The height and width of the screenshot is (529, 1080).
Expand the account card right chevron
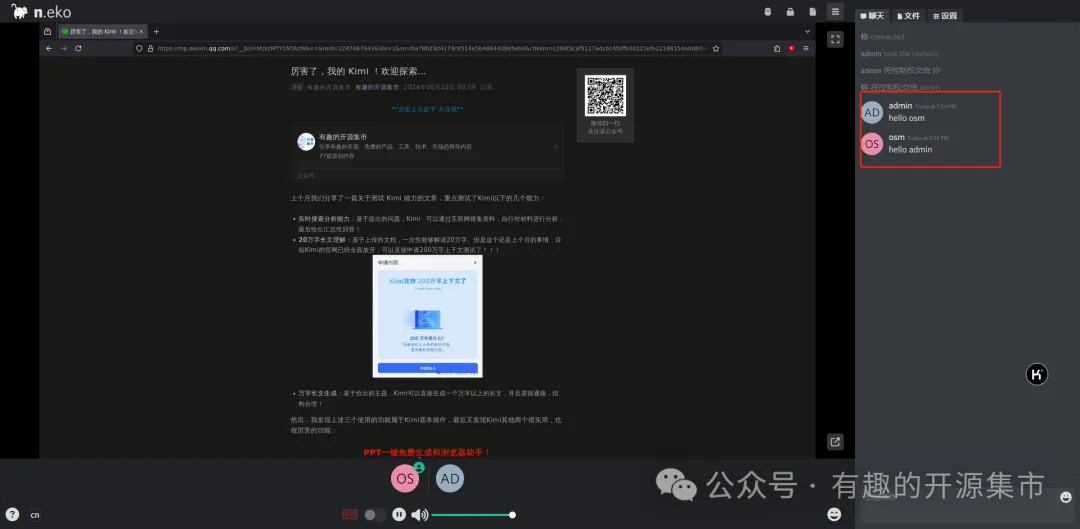556,146
